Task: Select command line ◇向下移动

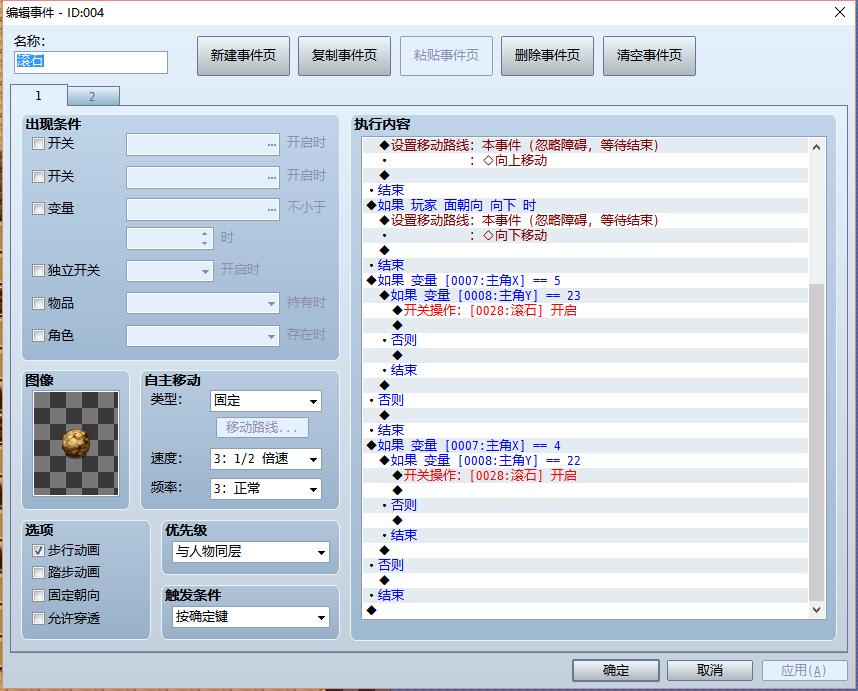Action: (x=585, y=235)
